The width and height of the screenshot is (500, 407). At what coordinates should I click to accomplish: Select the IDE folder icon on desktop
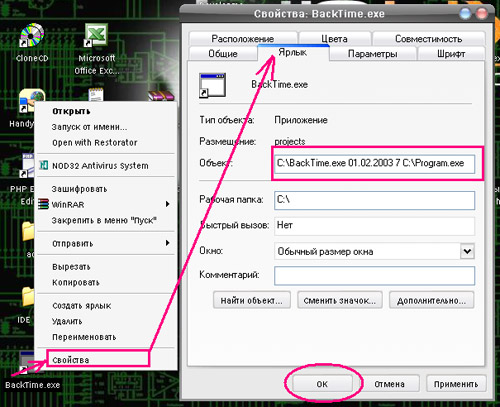point(28,297)
